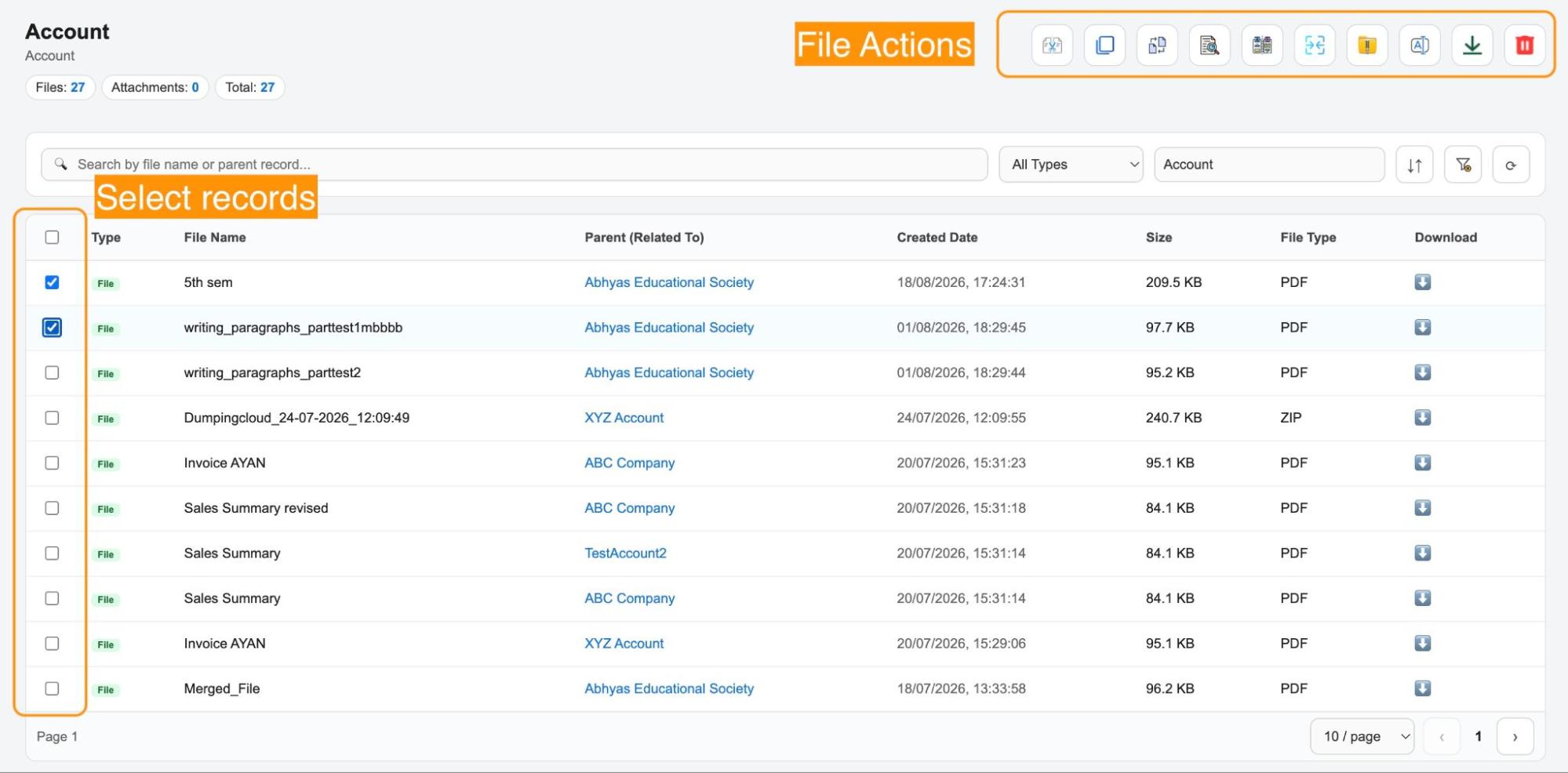
Task: Check the Merged_File row checkbox
Action: 52,688
